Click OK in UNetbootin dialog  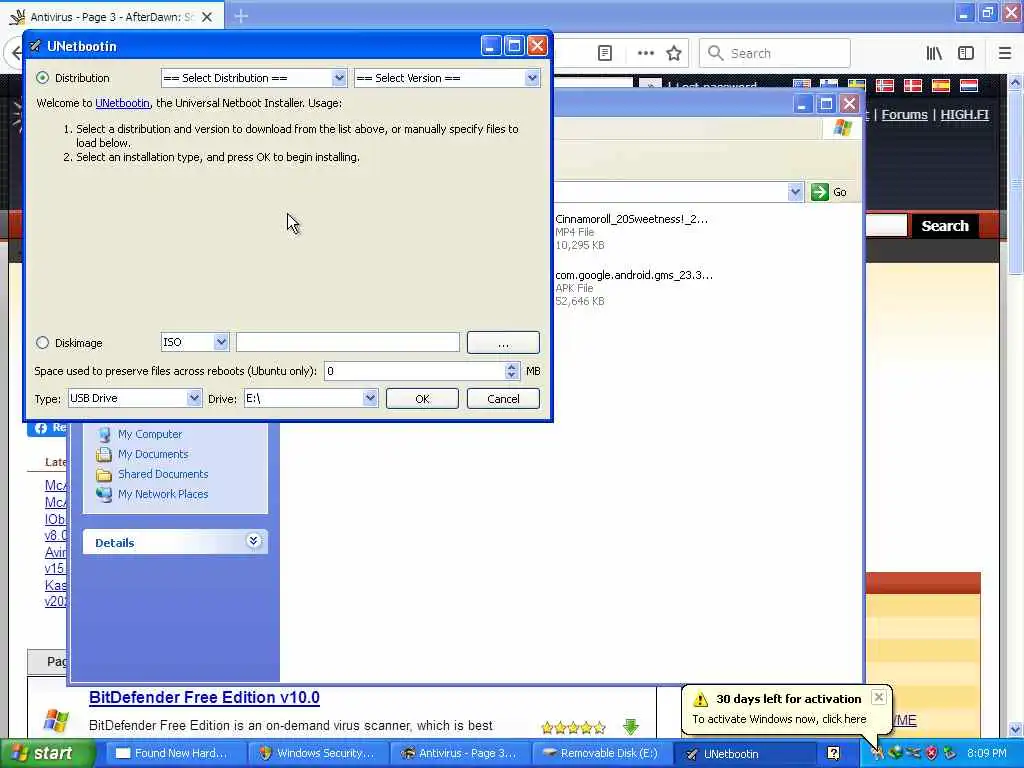tap(422, 398)
